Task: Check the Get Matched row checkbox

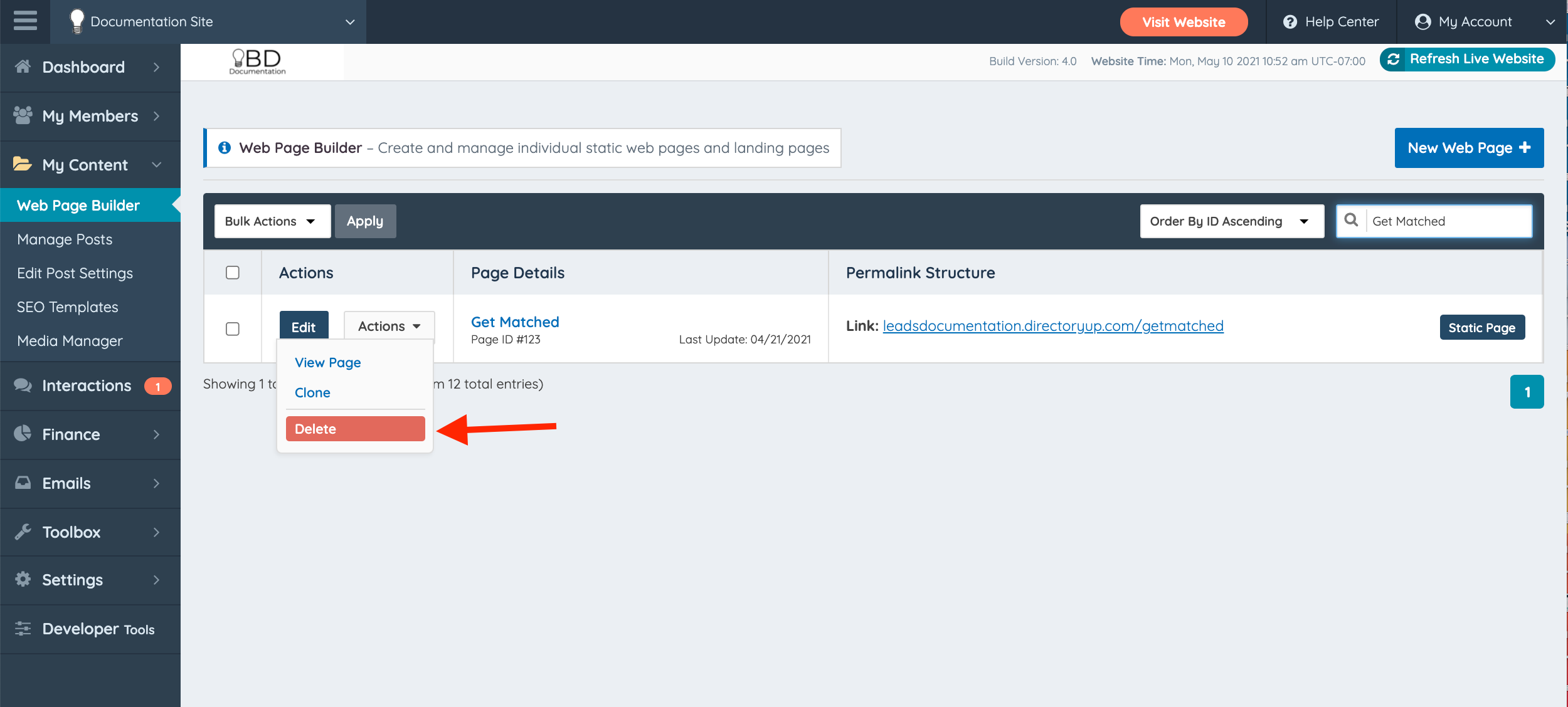Action: (233, 329)
